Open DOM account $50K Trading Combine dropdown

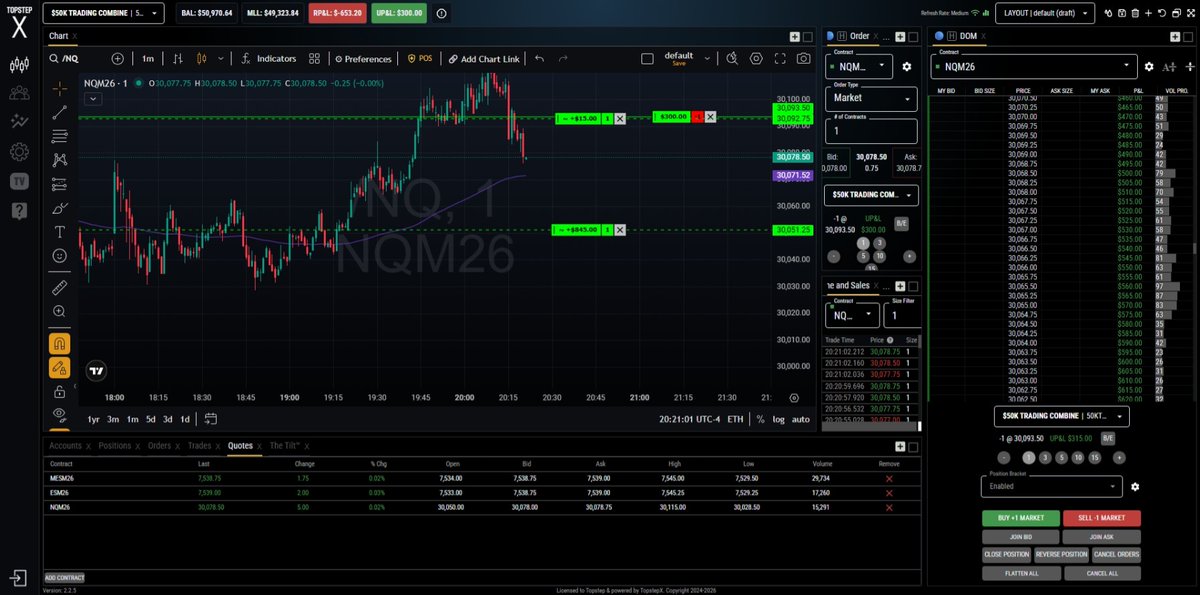click(1061, 416)
